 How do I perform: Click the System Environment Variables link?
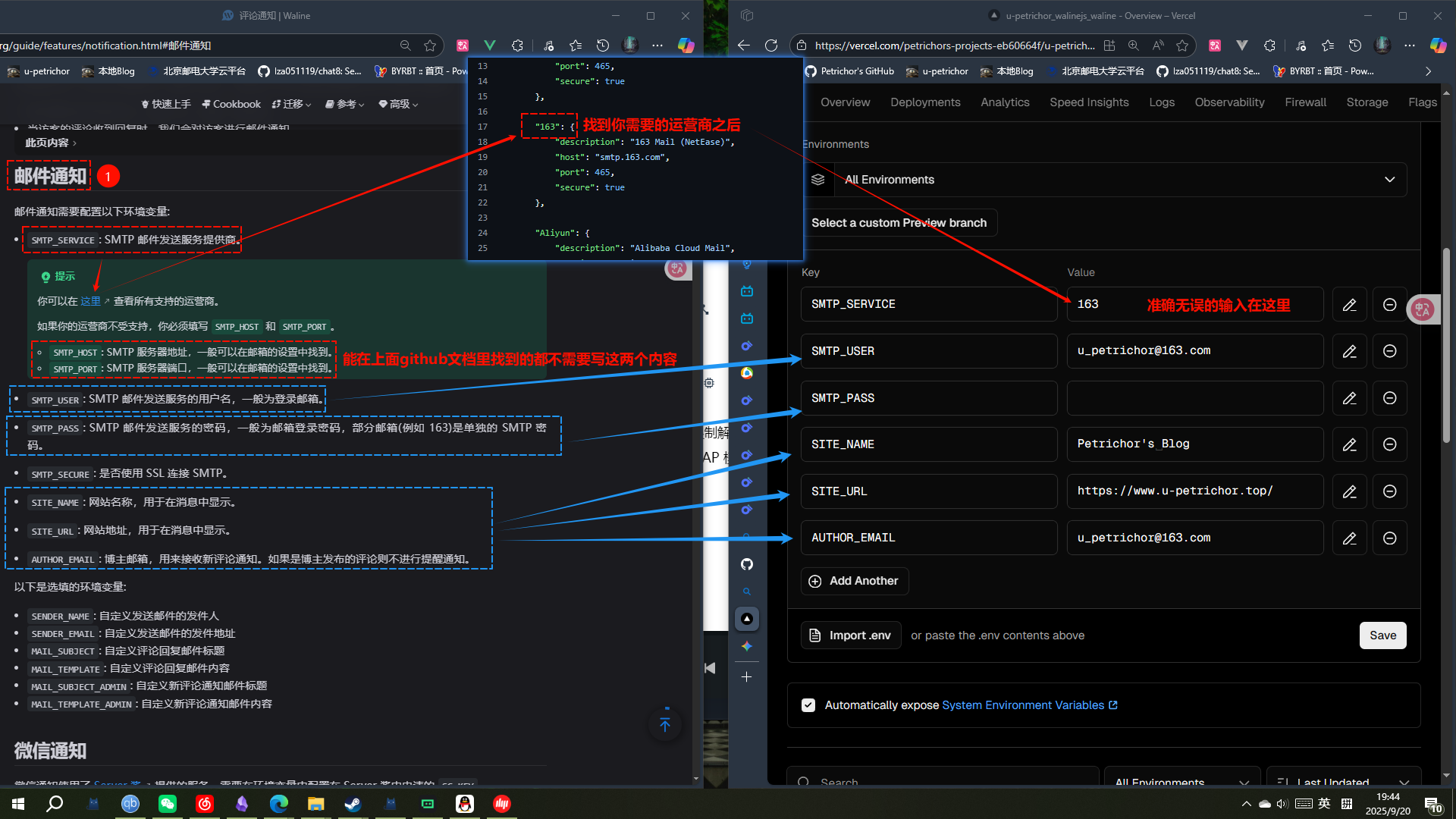click(x=1023, y=705)
